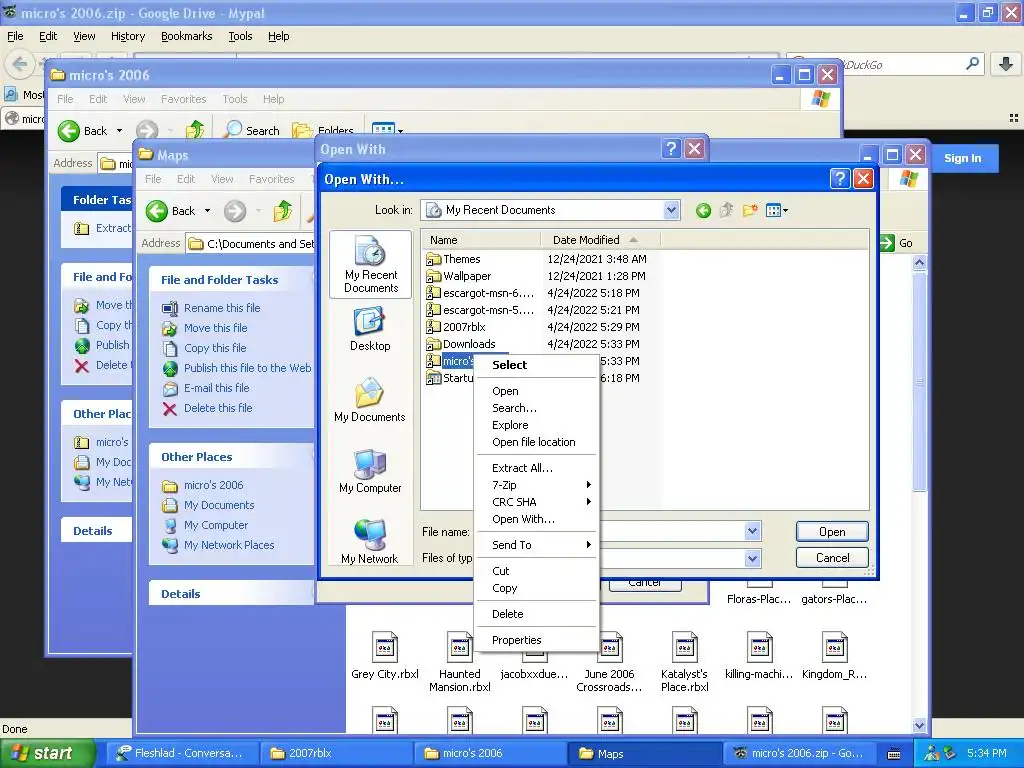Open Katalyst's Place.rbxl file icon
The height and width of the screenshot is (768, 1024).
pyautogui.click(x=684, y=647)
